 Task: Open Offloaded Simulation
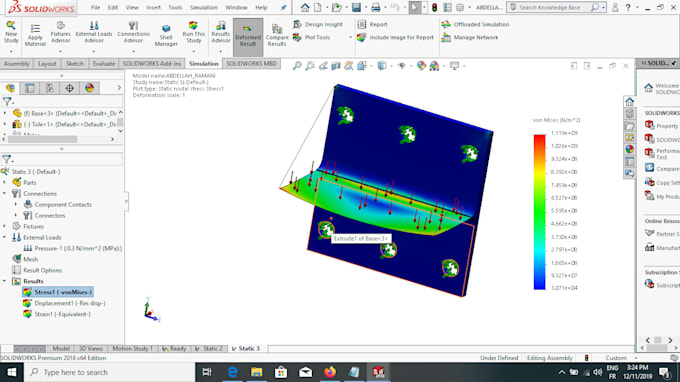pos(475,24)
